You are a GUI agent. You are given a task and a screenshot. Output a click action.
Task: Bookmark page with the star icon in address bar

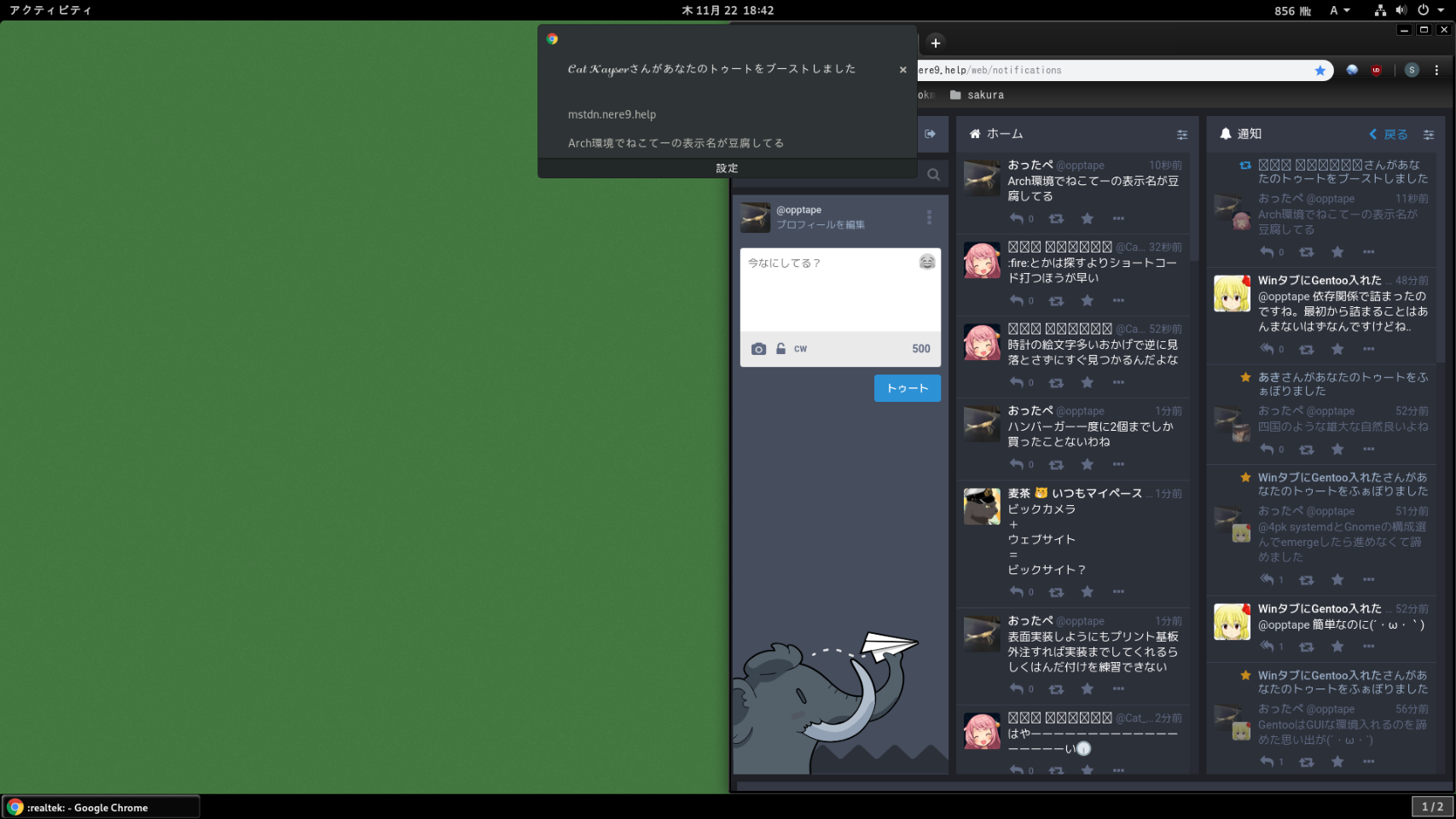1320,70
